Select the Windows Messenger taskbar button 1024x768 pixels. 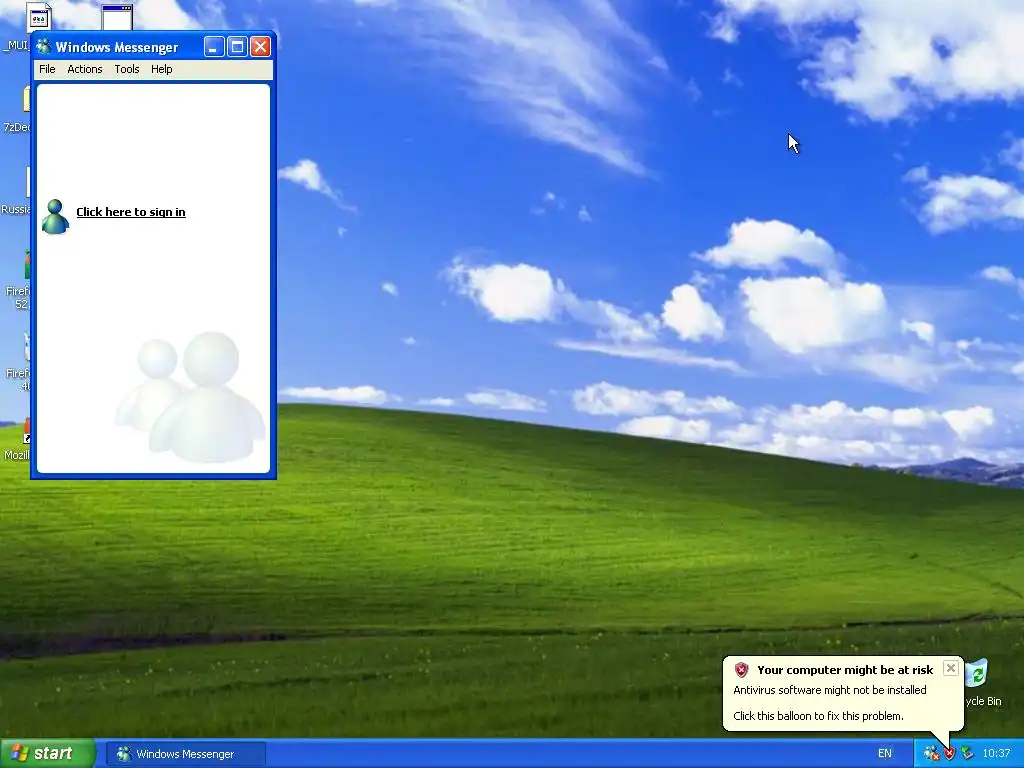tap(185, 754)
